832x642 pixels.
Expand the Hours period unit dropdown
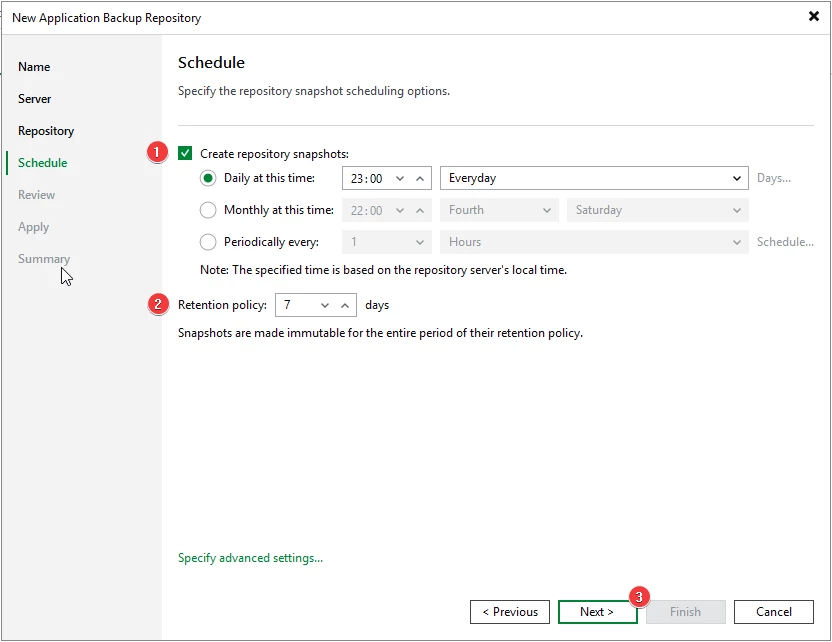[x=594, y=242]
